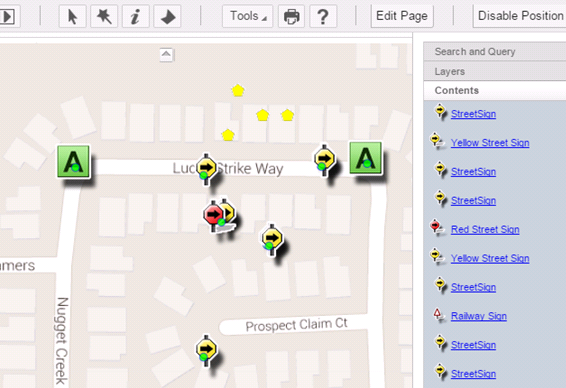Open help via the question mark icon
The height and width of the screenshot is (388, 566).
coord(323,16)
